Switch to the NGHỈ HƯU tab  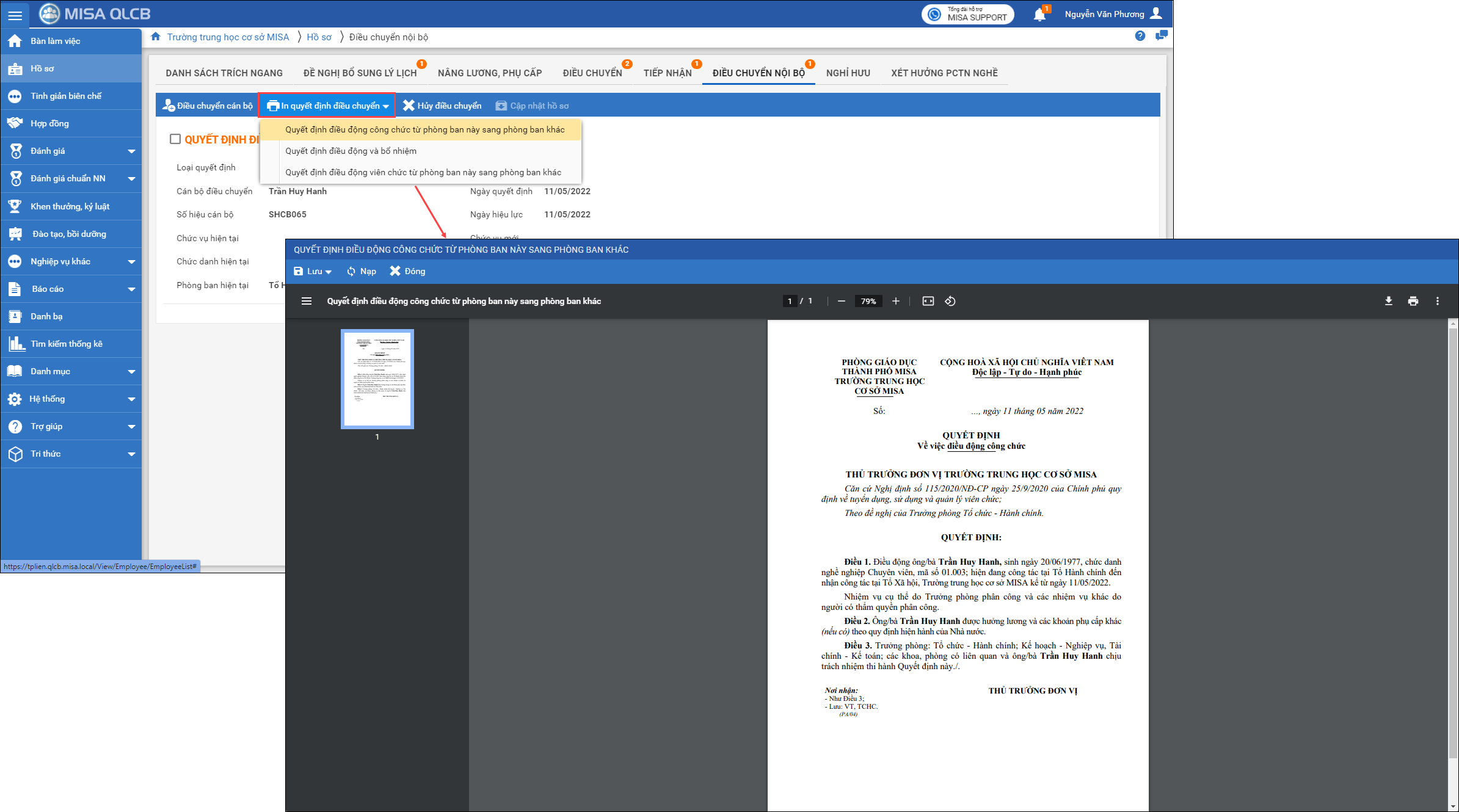click(x=848, y=73)
